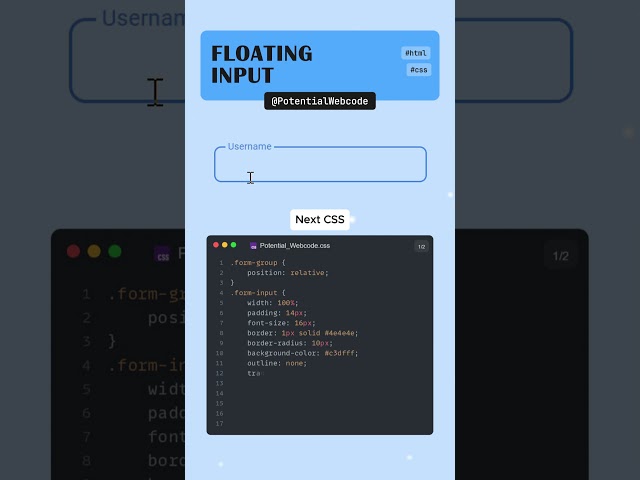Viewport: 640px width, 480px height.
Task: Select the Potential_Webcode.css file tab
Action: click(x=295, y=246)
